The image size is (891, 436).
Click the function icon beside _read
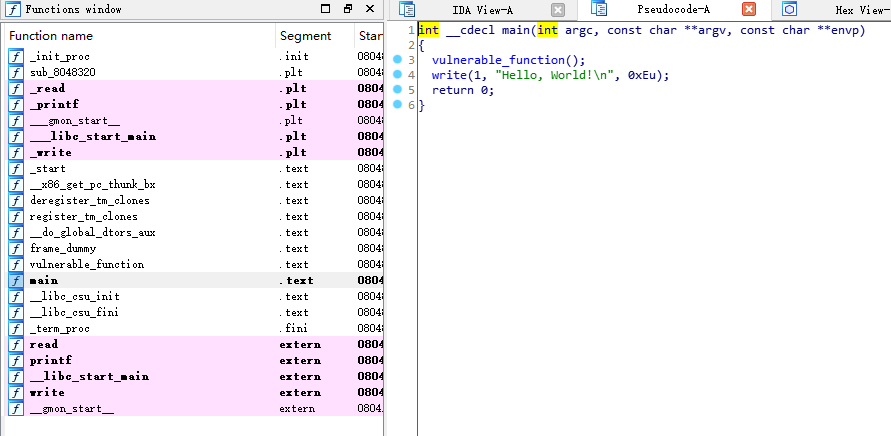click(x=15, y=89)
